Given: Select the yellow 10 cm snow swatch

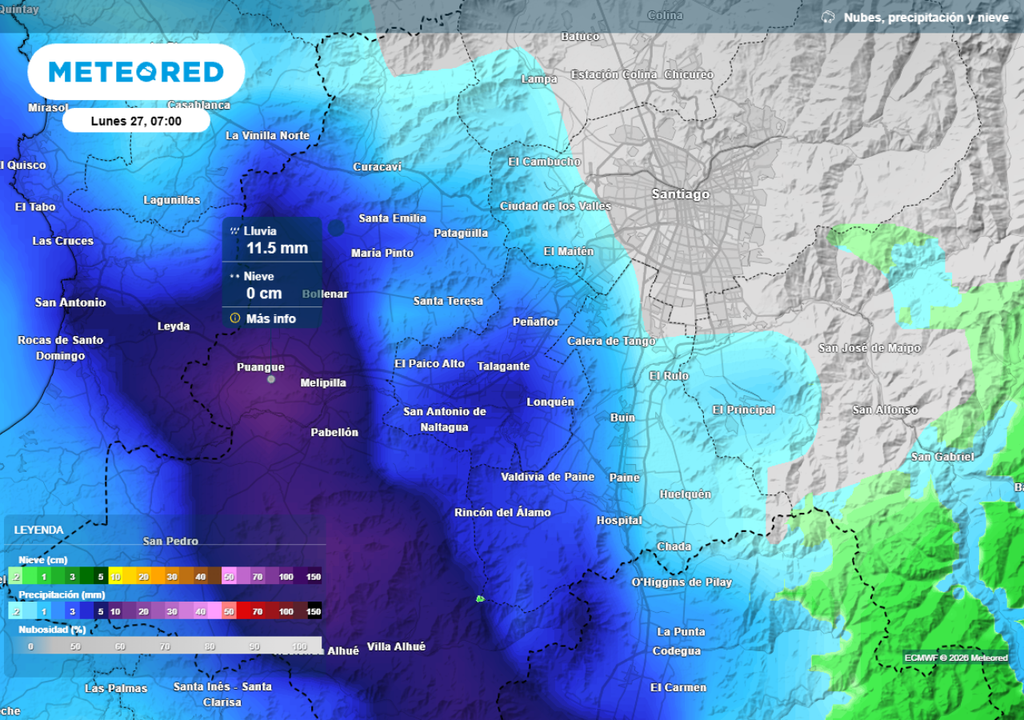Looking at the screenshot, I should [x=115, y=577].
